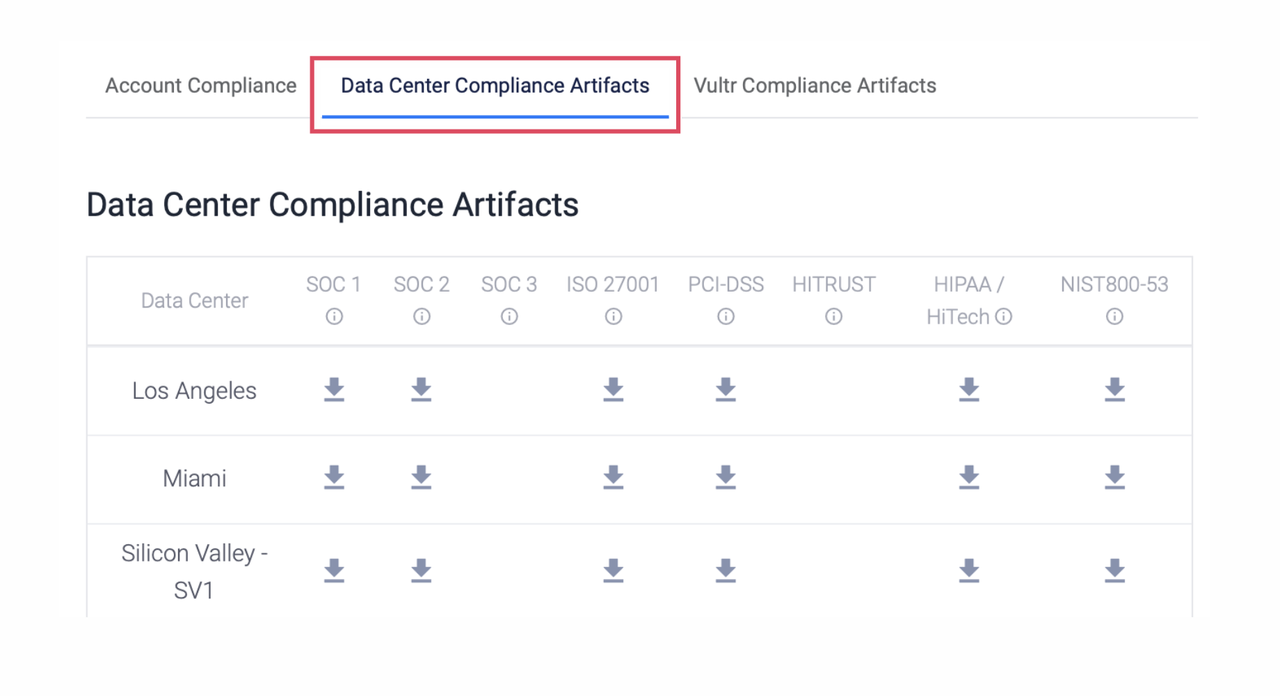Viewport: 1280px width, 696px height.
Task: Download the SOC 1 report for Silicon Valley - SV1
Action: [x=334, y=570]
